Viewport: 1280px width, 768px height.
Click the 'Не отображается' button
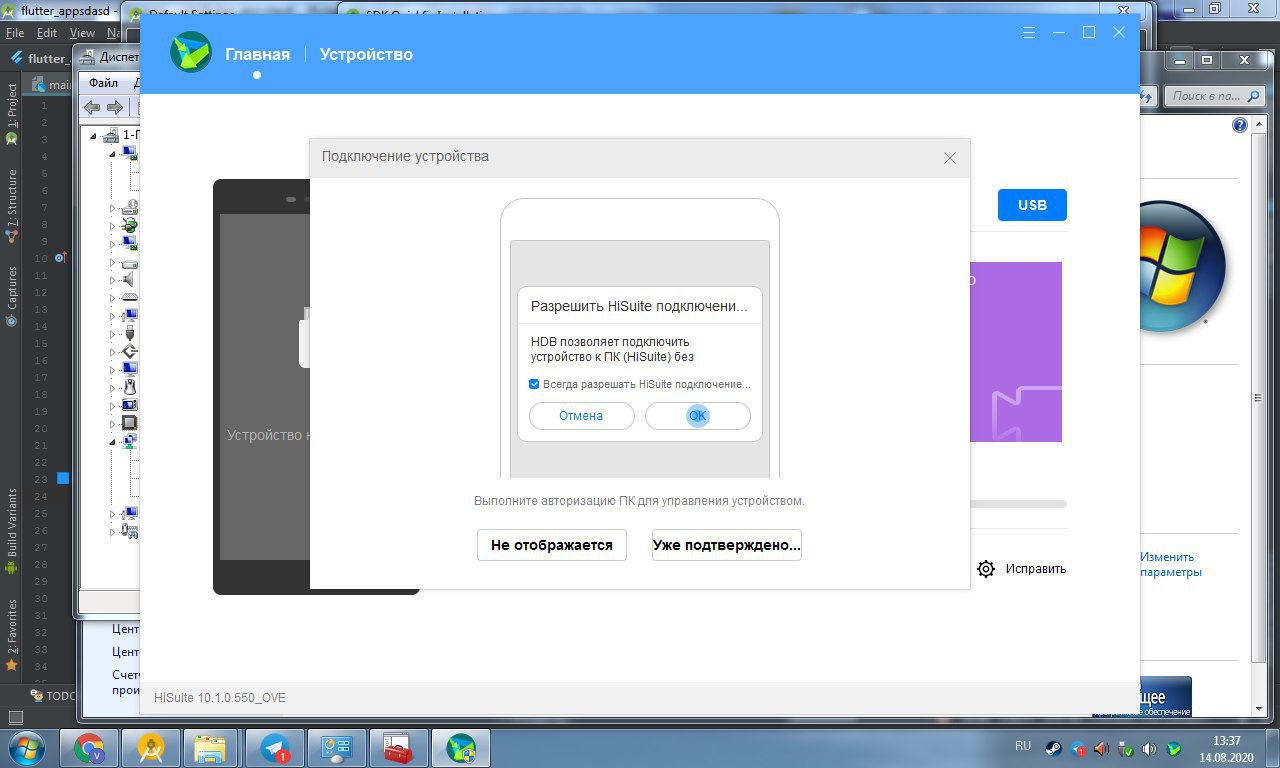[552, 545]
